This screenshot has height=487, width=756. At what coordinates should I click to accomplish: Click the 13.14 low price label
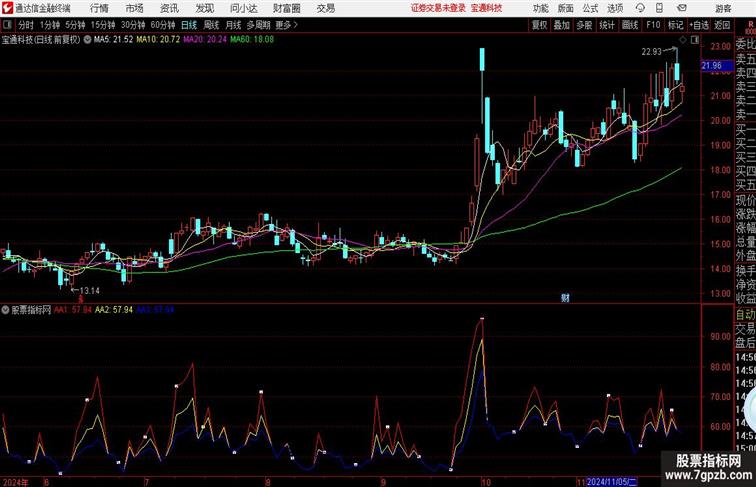[x=89, y=291]
